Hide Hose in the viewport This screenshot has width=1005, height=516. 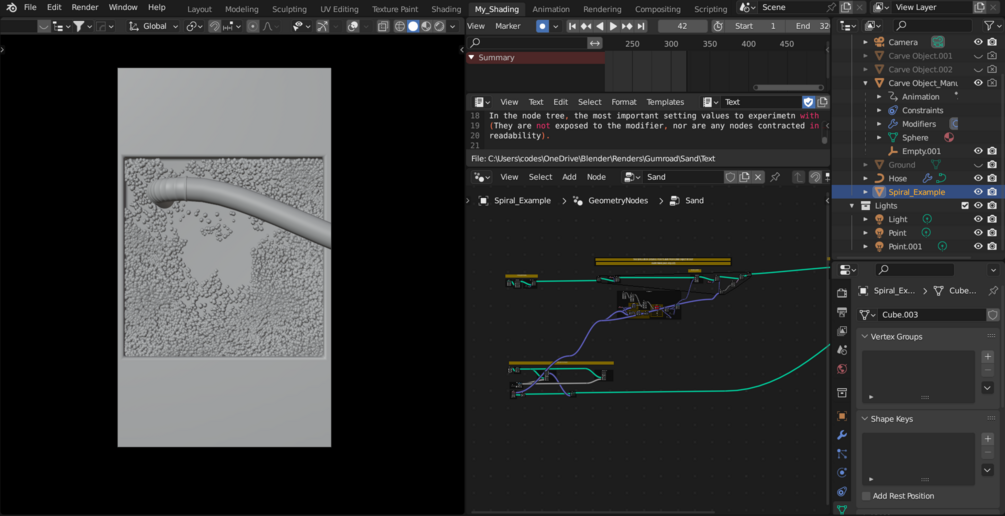tap(978, 178)
